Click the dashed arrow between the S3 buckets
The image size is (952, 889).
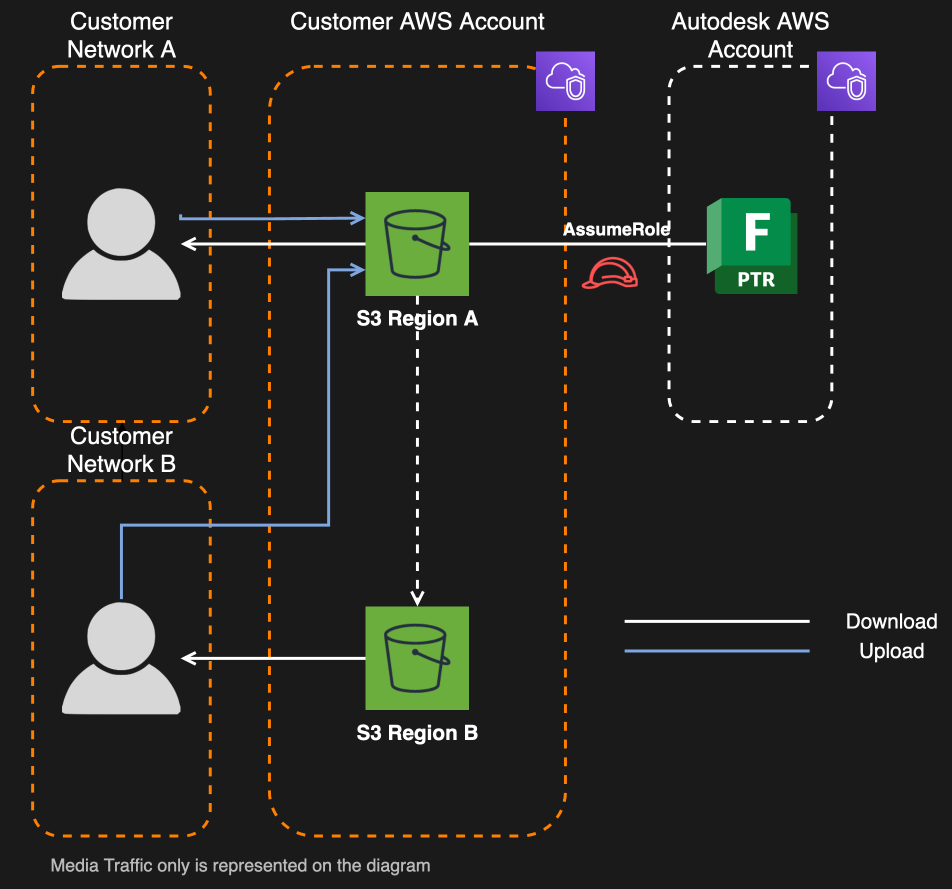[417, 470]
